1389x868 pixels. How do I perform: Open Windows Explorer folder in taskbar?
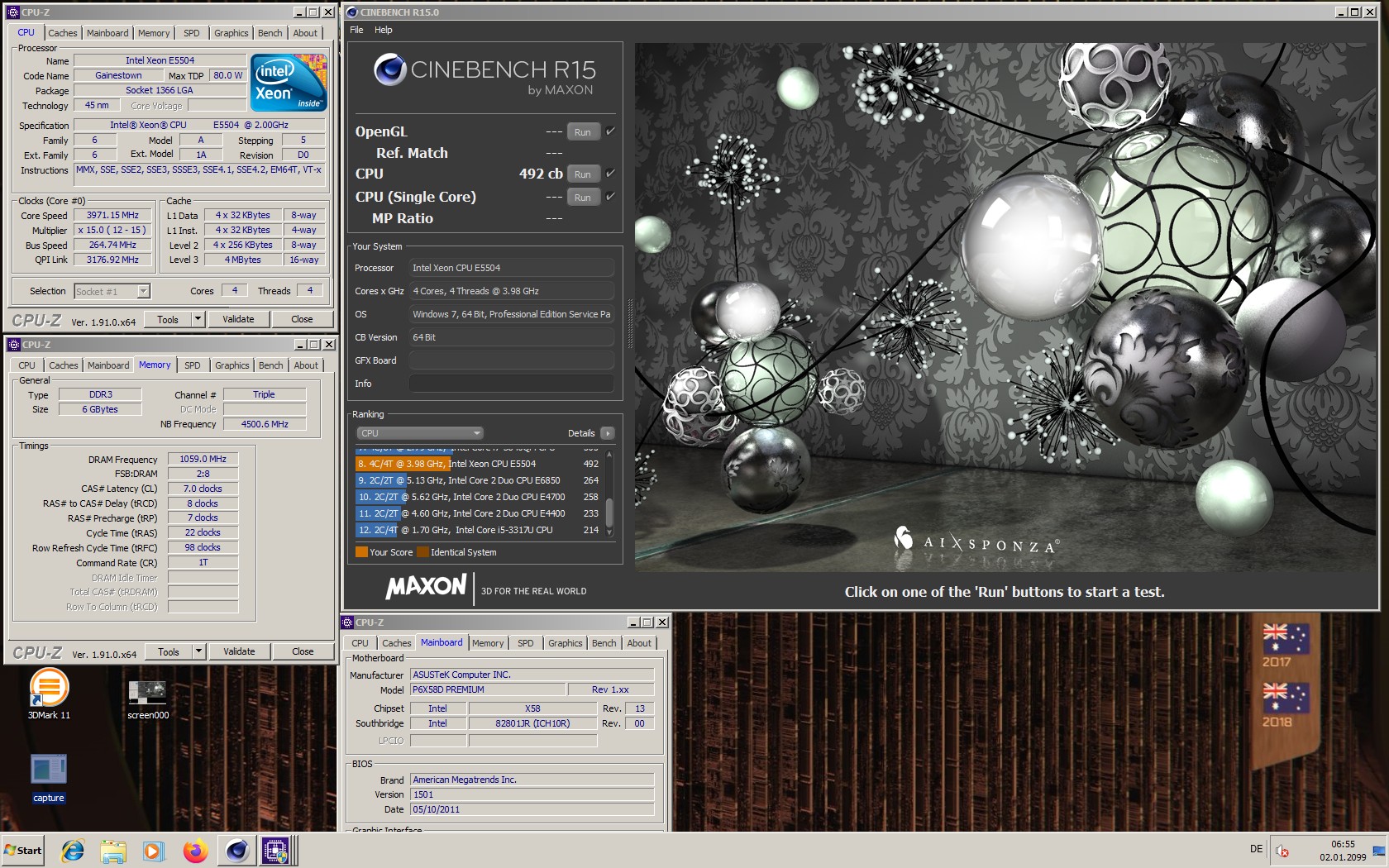click(113, 851)
